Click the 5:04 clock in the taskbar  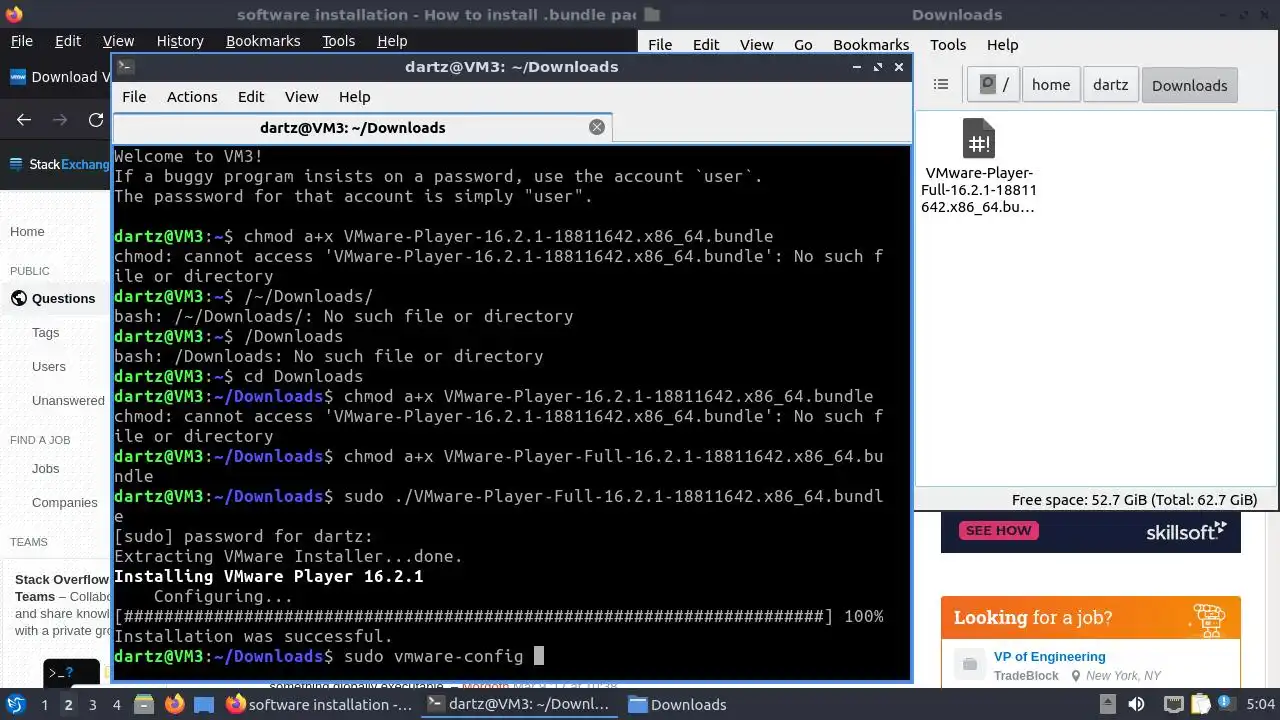1261,704
